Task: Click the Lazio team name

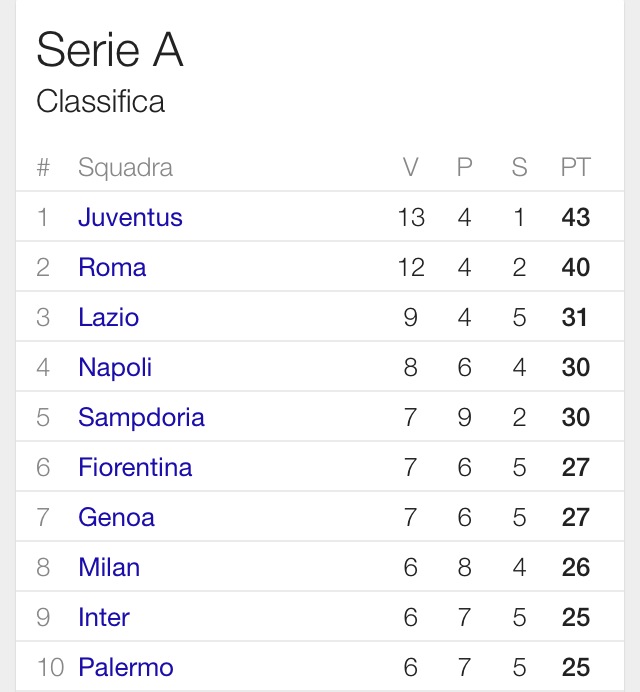Action: pyautogui.click(x=108, y=317)
